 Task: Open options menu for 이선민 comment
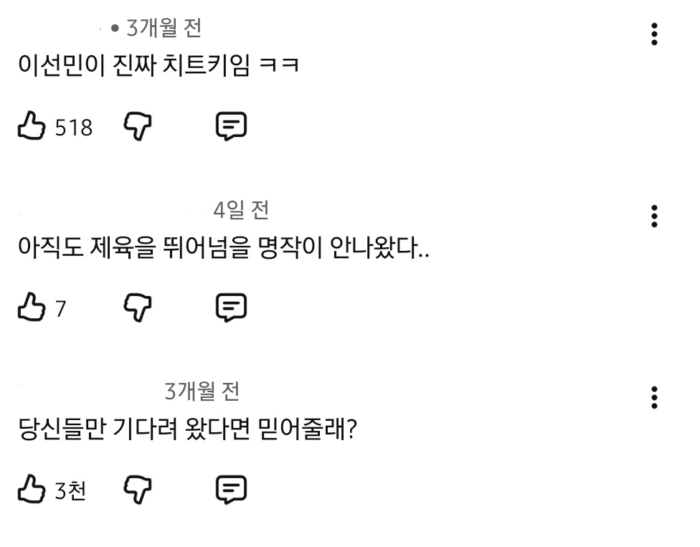click(x=654, y=34)
